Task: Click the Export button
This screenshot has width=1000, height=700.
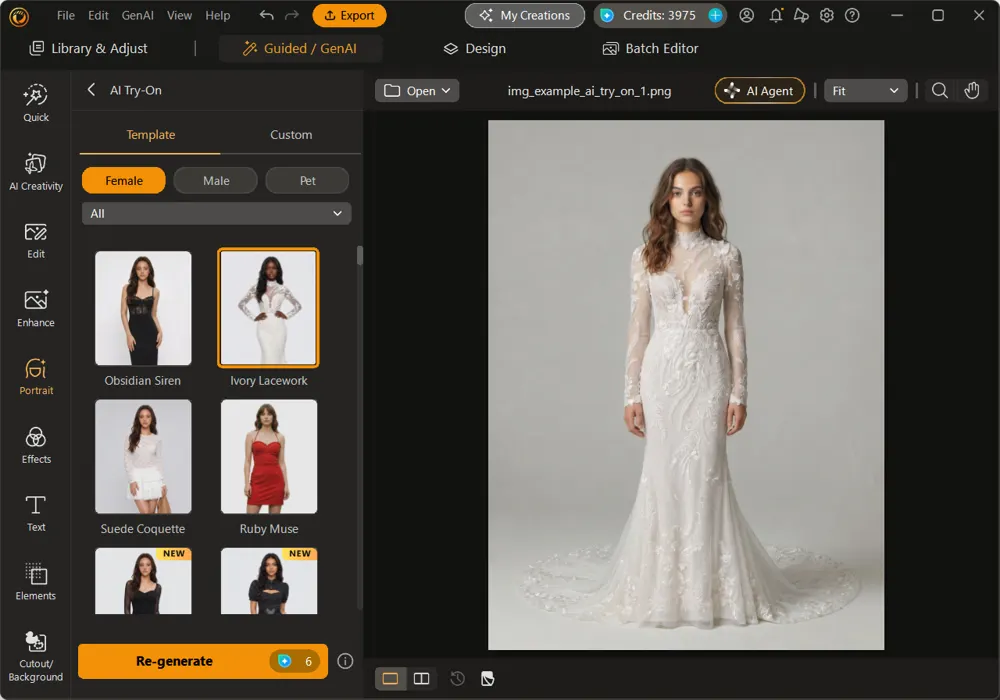Action: 349,15
